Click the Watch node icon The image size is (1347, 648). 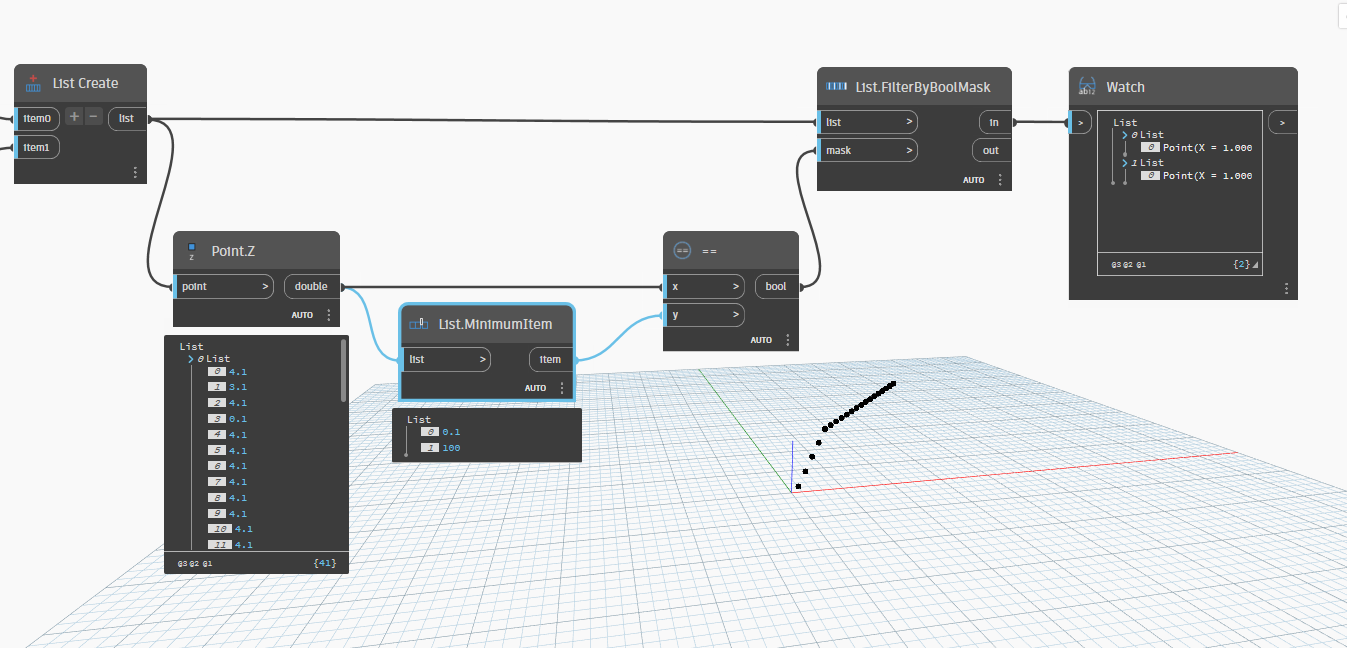pyautogui.click(x=1086, y=87)
